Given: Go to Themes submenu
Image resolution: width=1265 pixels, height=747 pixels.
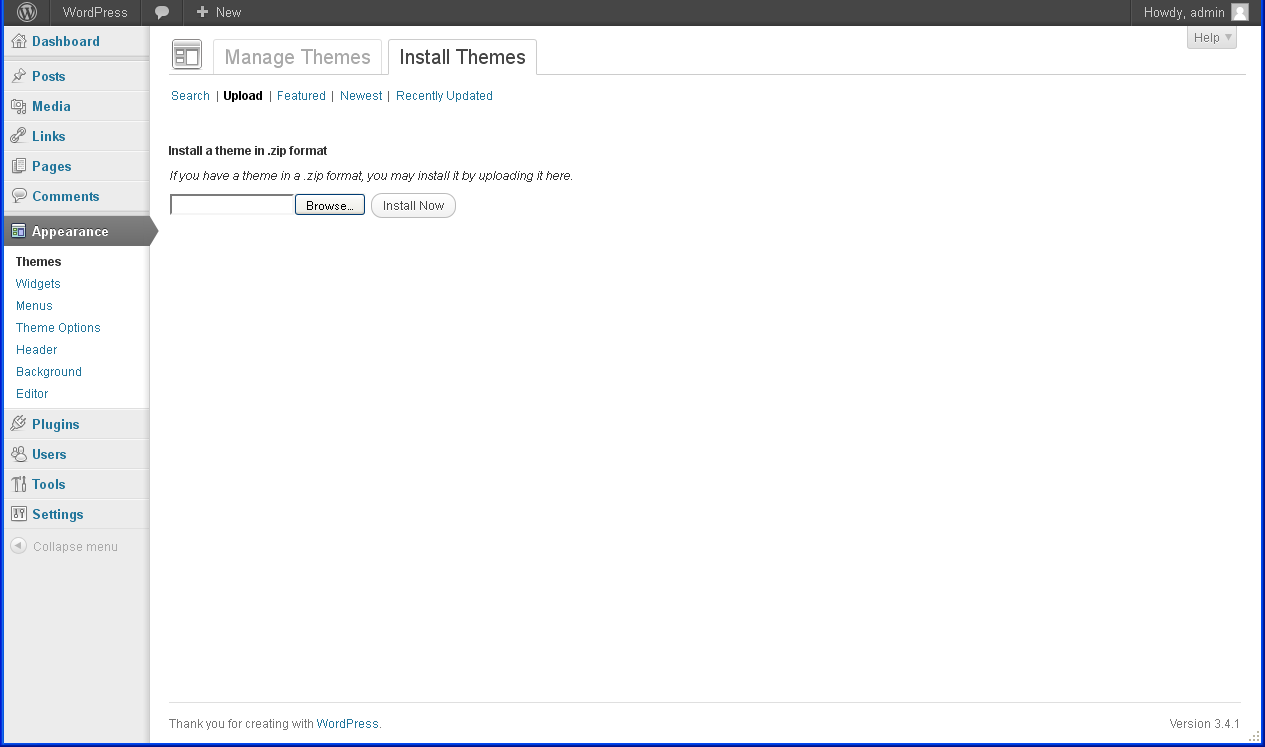Looking at the screenshot, I should click(38, 262).
